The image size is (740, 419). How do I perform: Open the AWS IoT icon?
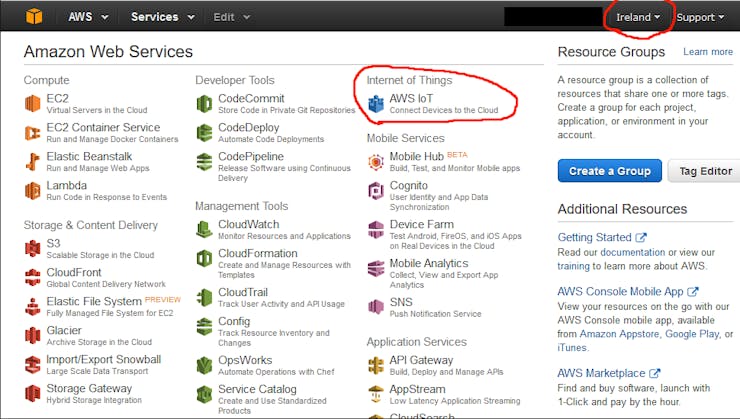pos(376,104)
